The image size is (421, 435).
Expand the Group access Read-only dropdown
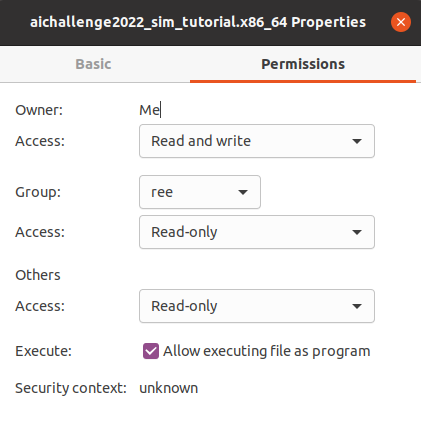click(x=257, y=232)
